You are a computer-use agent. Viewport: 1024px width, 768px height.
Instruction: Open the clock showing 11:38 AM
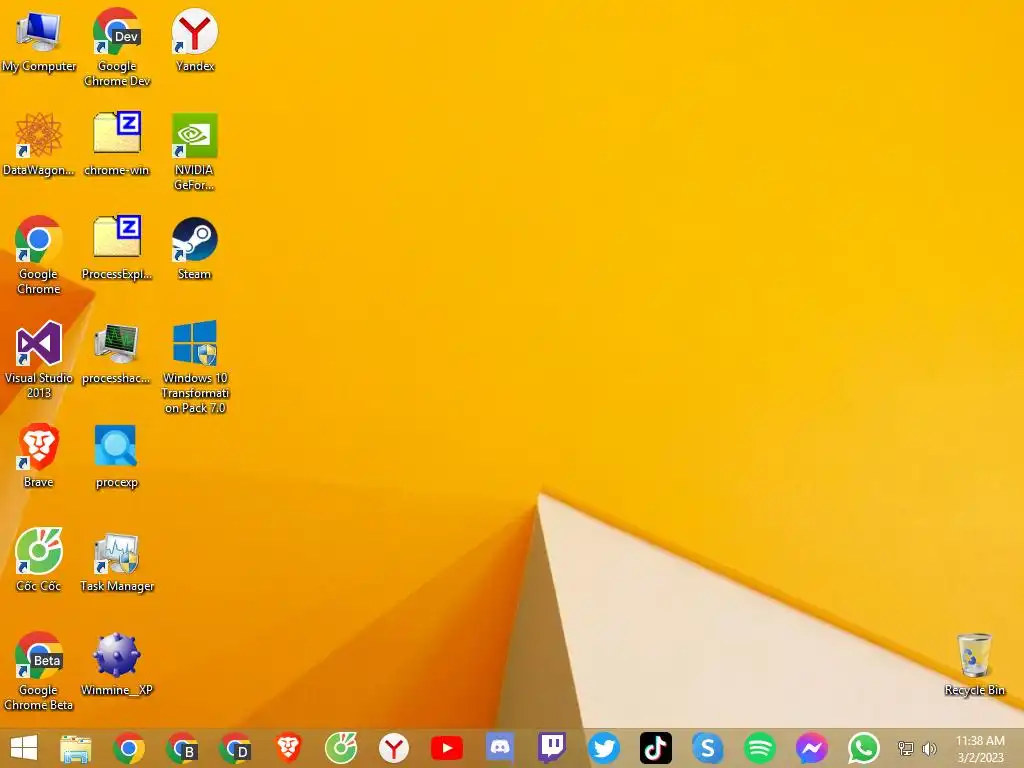pyautogui.click(x=980, y=748)
